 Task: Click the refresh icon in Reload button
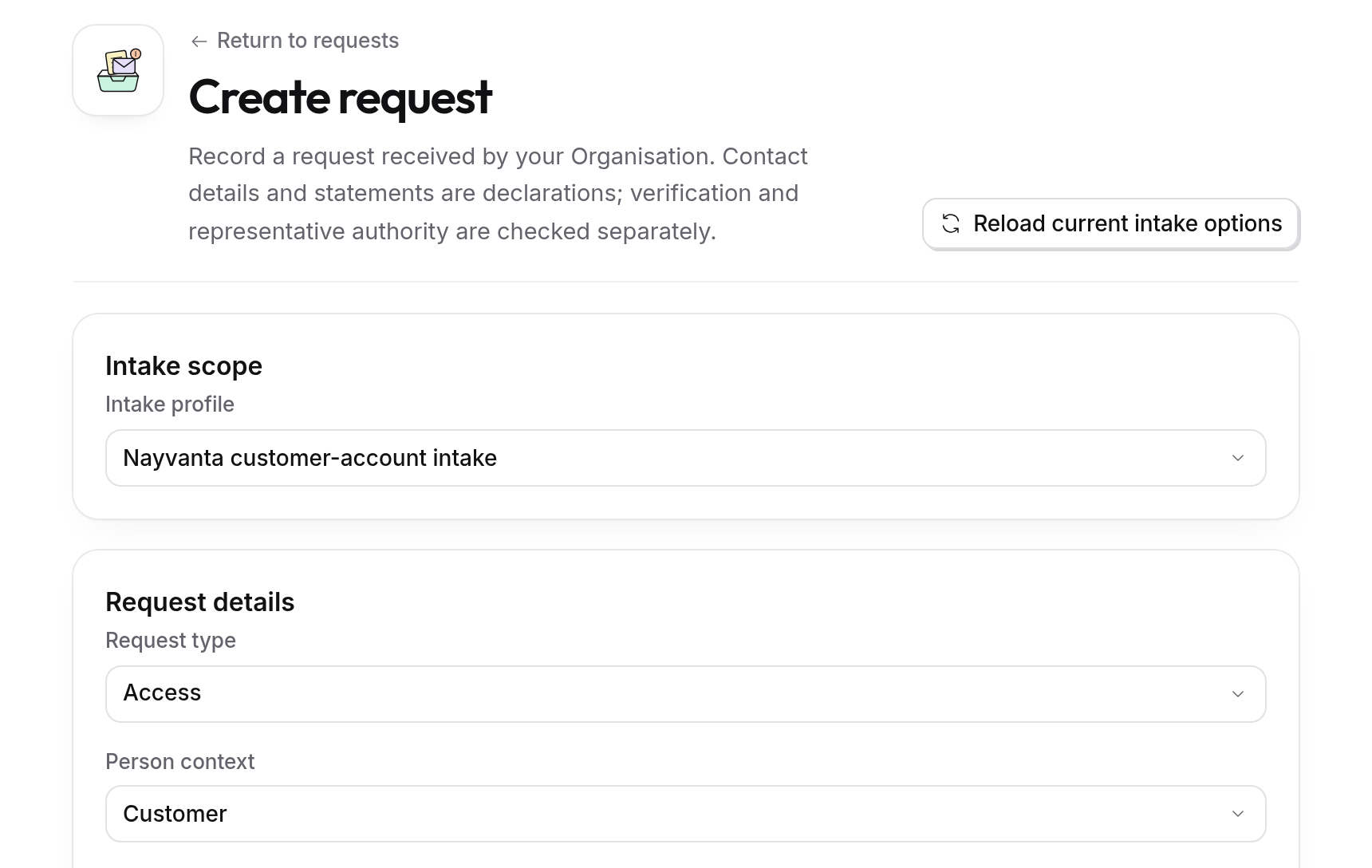pos(951,223)
